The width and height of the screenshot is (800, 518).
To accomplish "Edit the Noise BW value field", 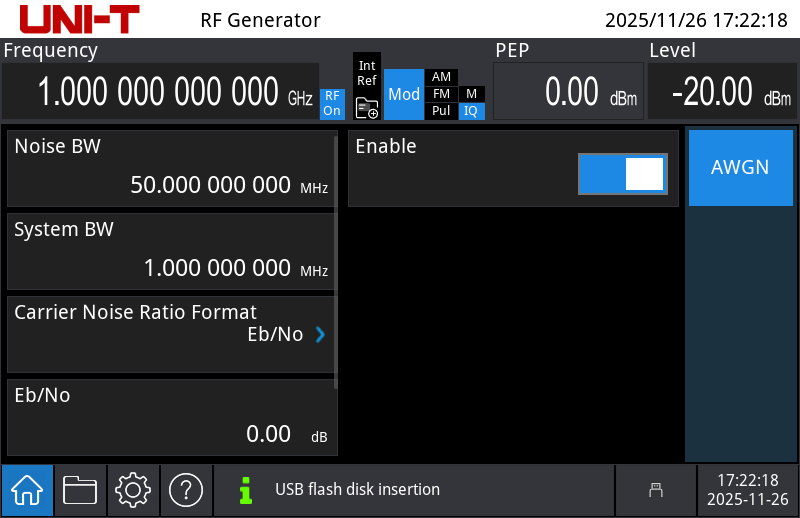I will click(x=172, y=168).
